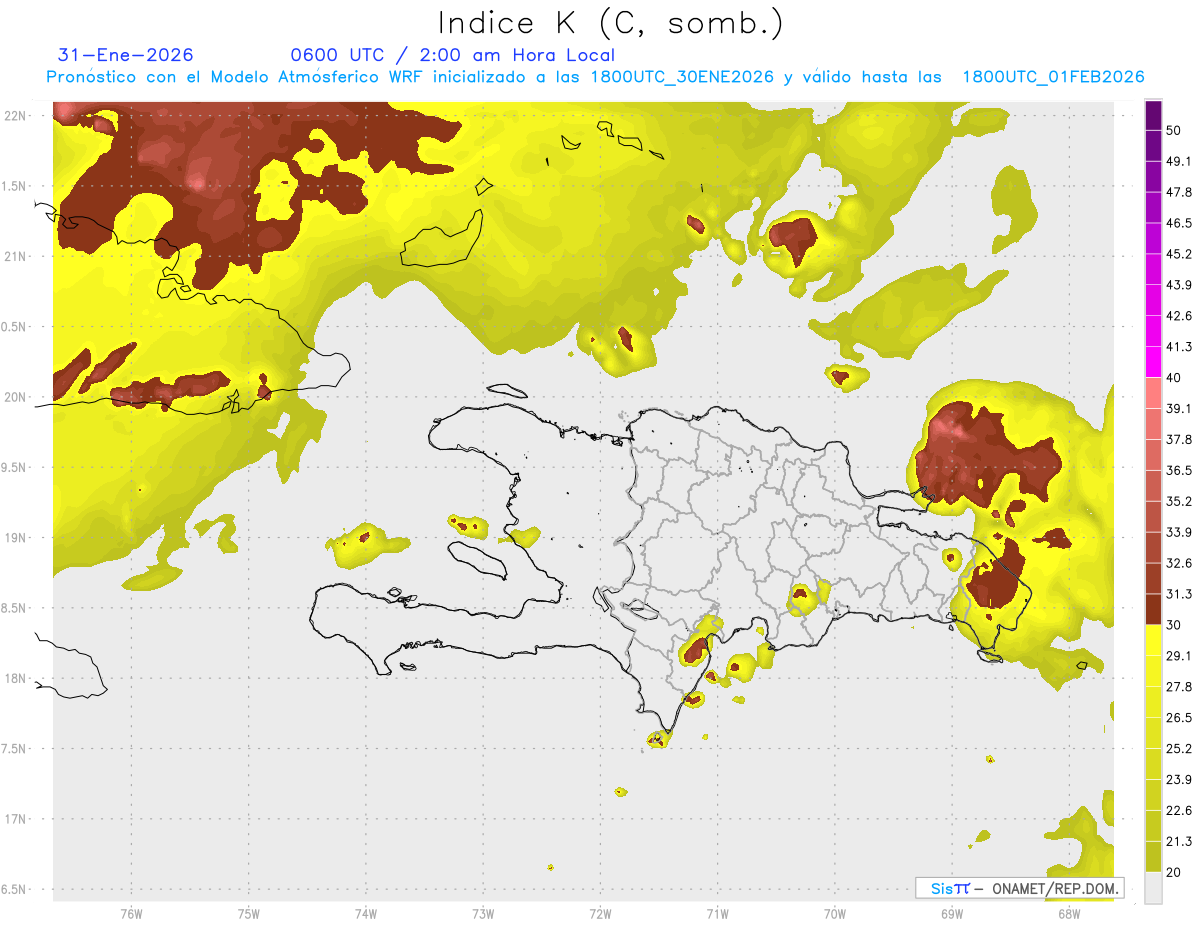Image resolution: width=1200 pixels, height=927 pixels.
Task: Click the '74W' longitude axis label
Action: click(365, 913)
